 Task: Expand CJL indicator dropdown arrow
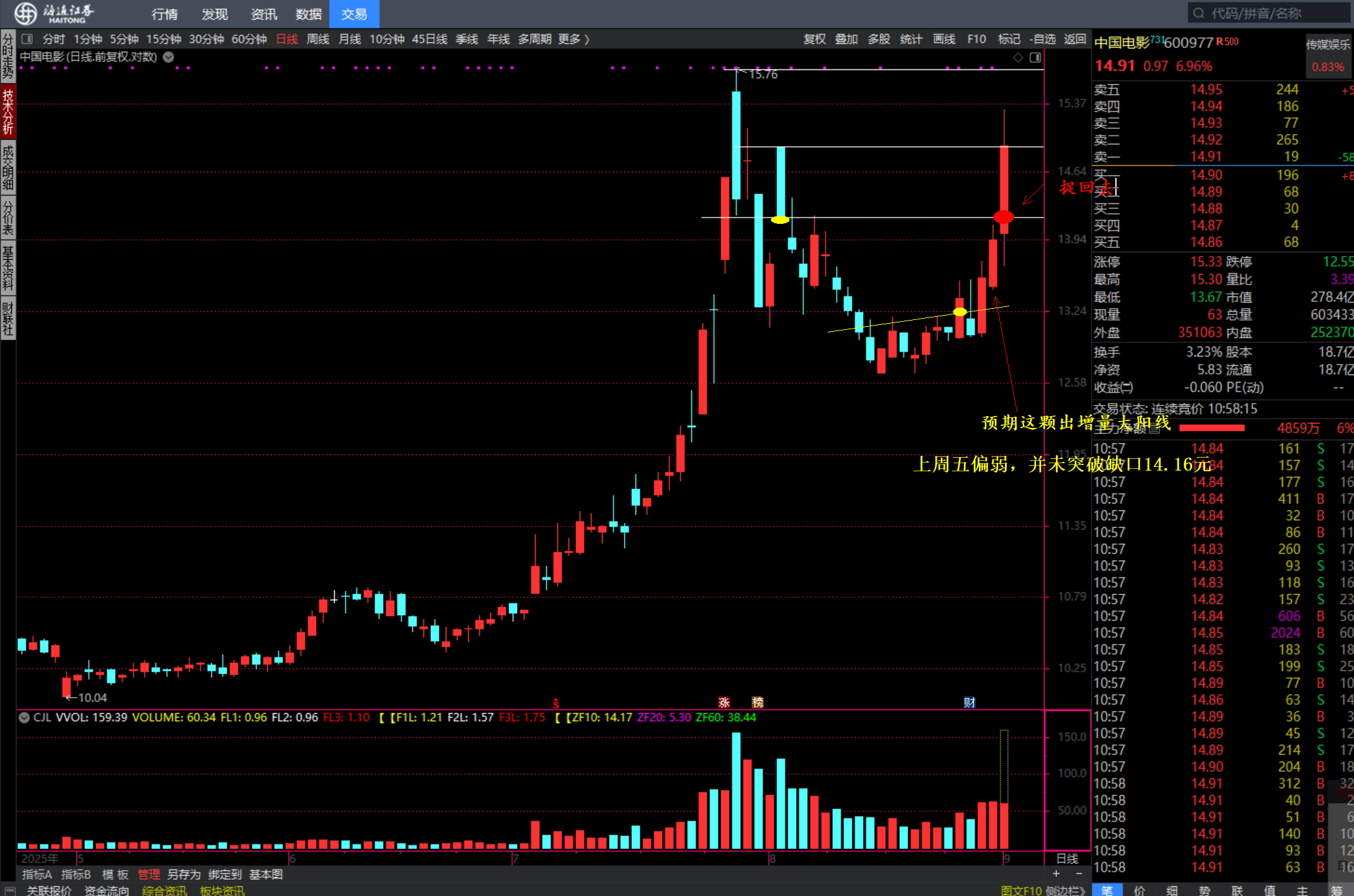point(24,717)
